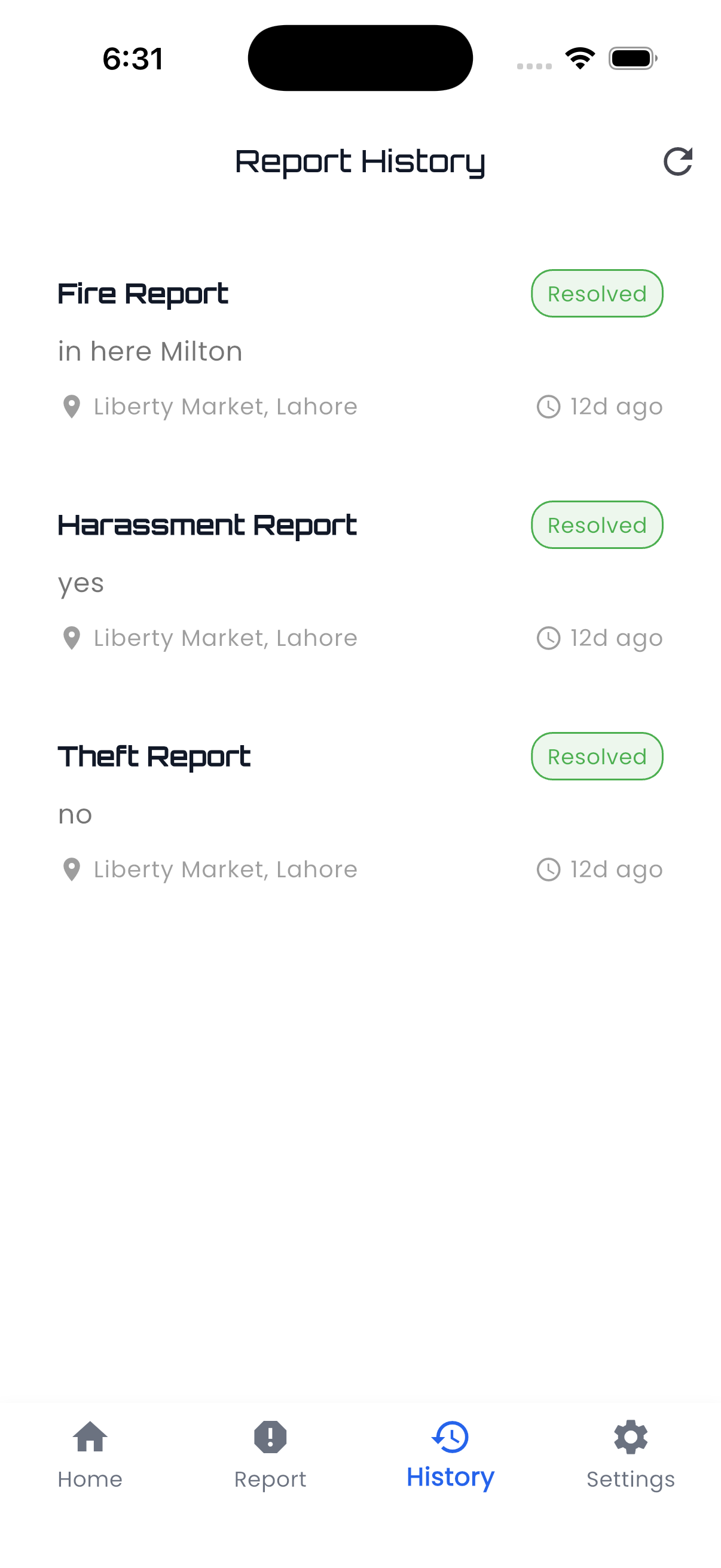Screen dimensions: 721x1568
Task: Tap the clock icon on Theft Report
Action: [548, 870]
